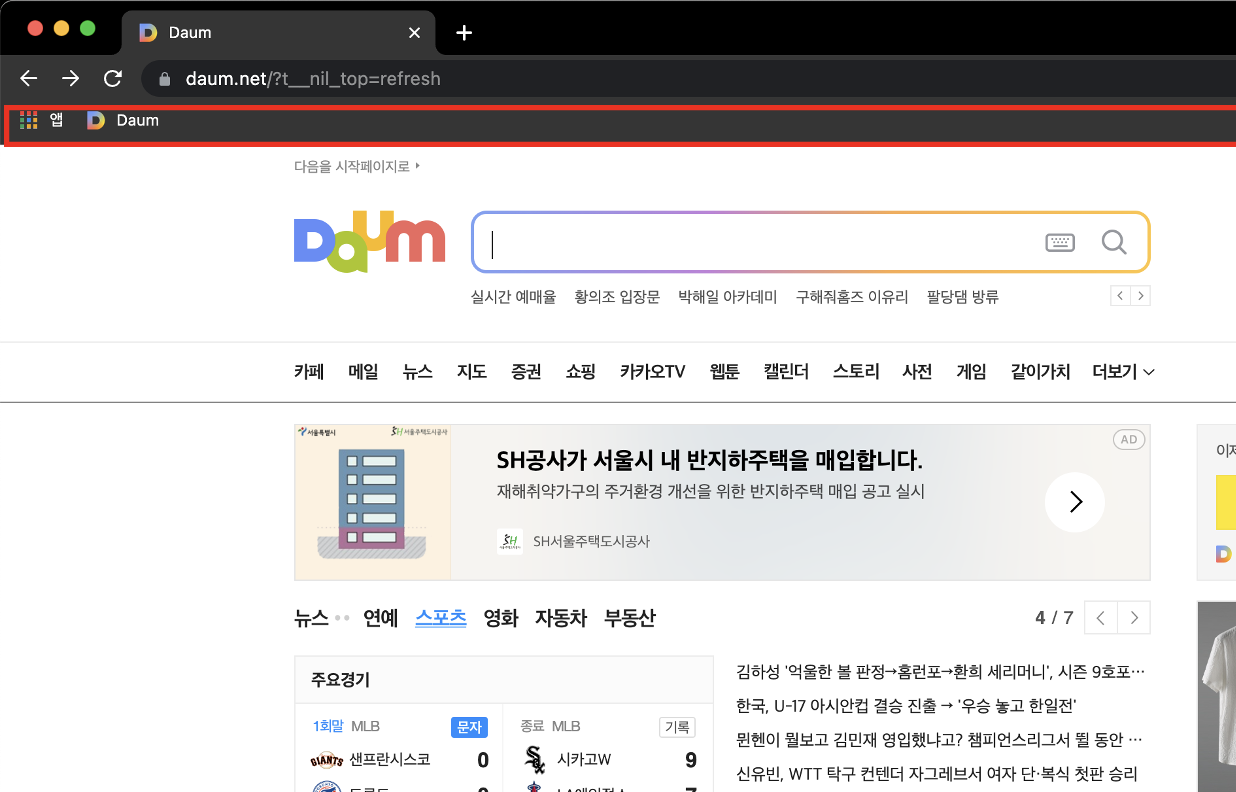Viewport: 1236px width, 792px height.
Task: Open 캘린더 in the service menu
Action: coord(786,372)
